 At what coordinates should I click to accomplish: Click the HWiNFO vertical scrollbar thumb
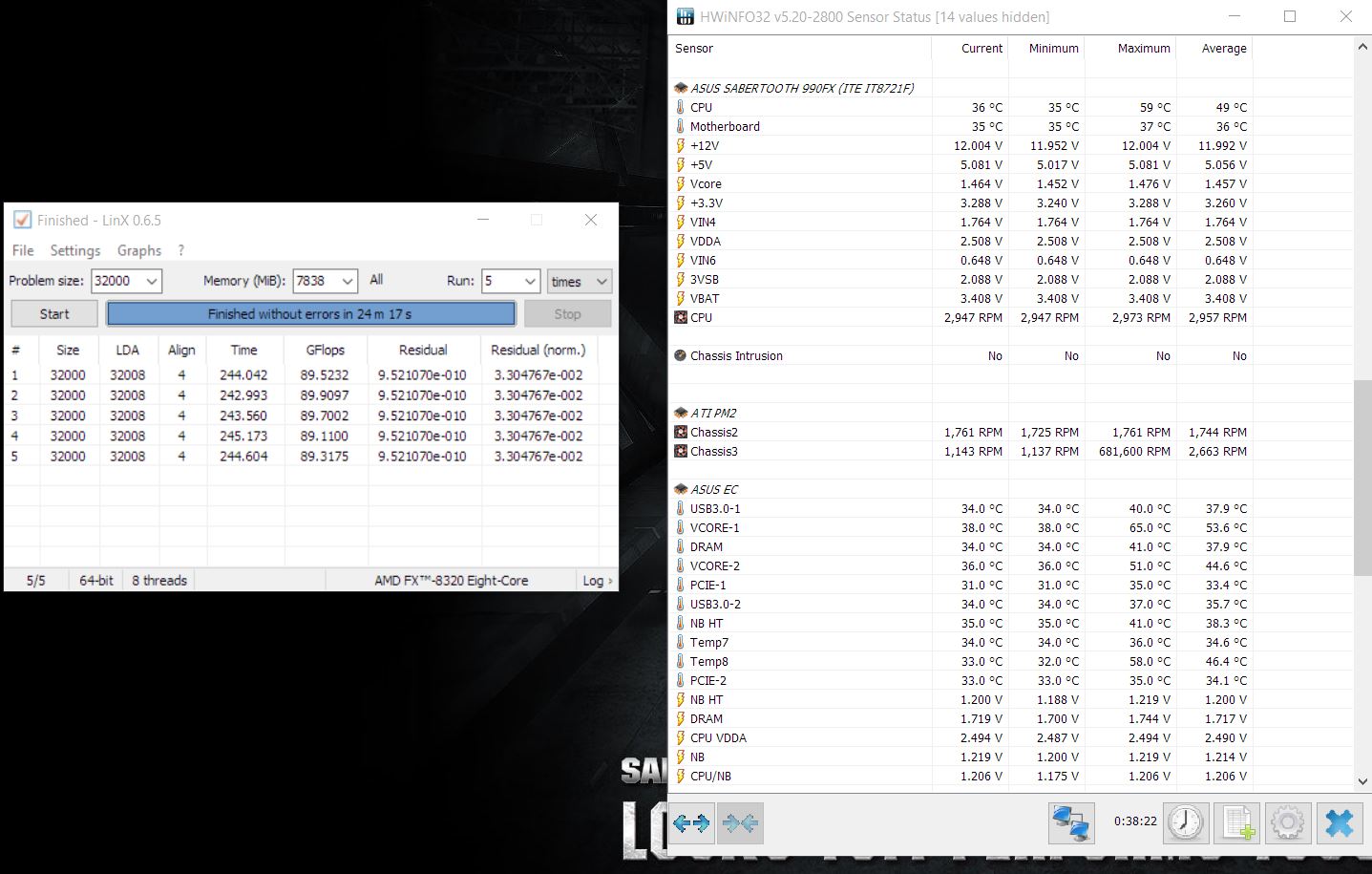point(1362,478)
